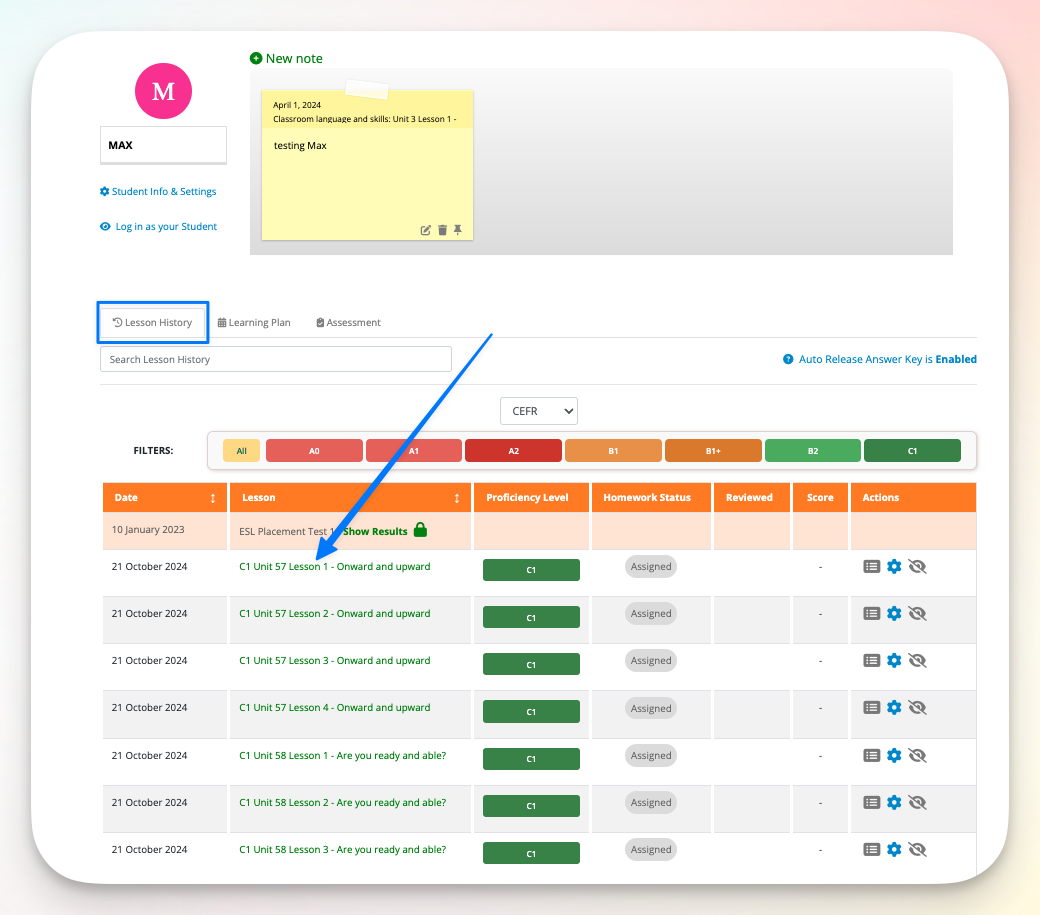This screenshot has width=1040, height=915.
Task: Open C1 Unit 58 Lesson 1 - Are you ready and able?
Action: pos(341,755)
